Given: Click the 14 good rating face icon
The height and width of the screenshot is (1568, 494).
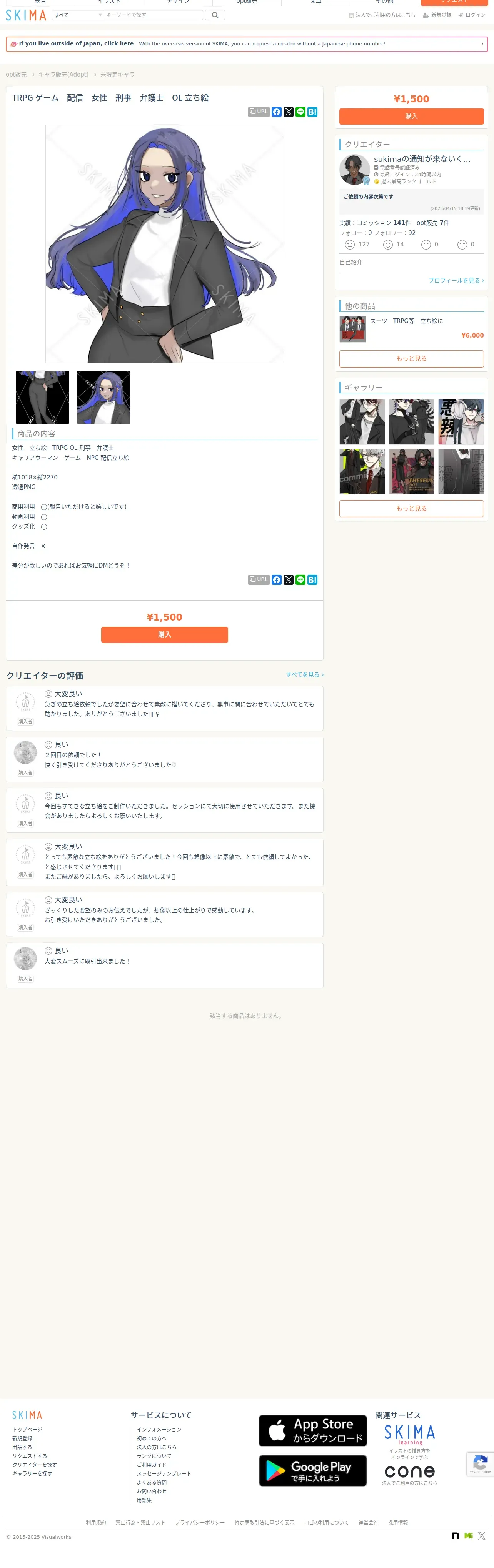Looking at the screenshot, I should point(387,245).
